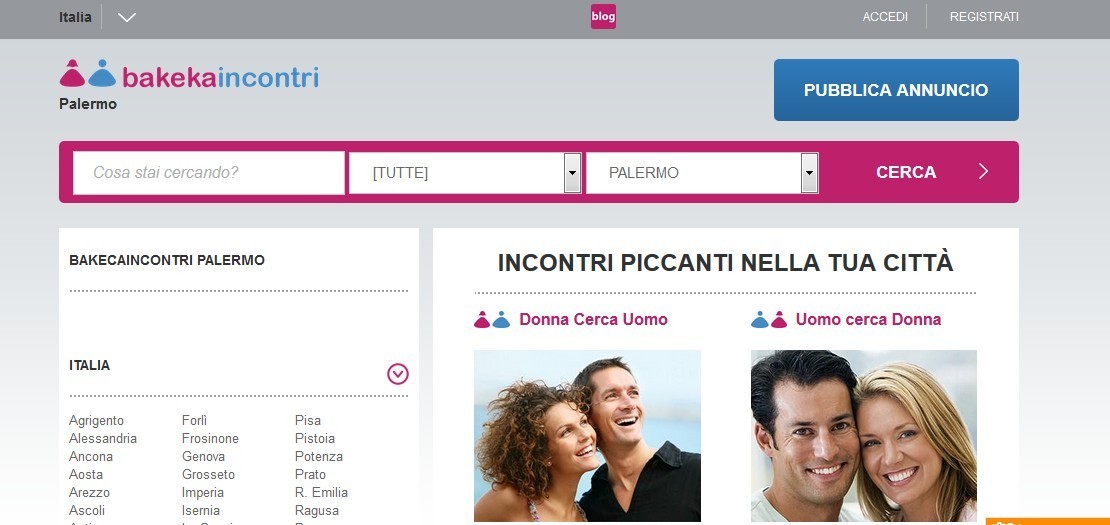Click the INCONTRI PICCANTI NELLA TUA CITTÀ heading

click(726, 262)
